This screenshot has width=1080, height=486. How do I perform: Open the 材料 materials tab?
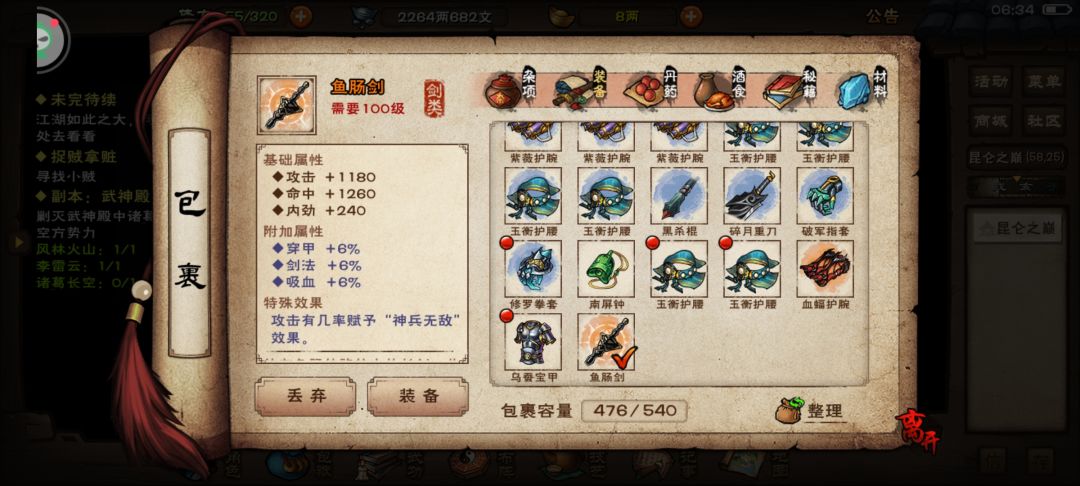862,89
